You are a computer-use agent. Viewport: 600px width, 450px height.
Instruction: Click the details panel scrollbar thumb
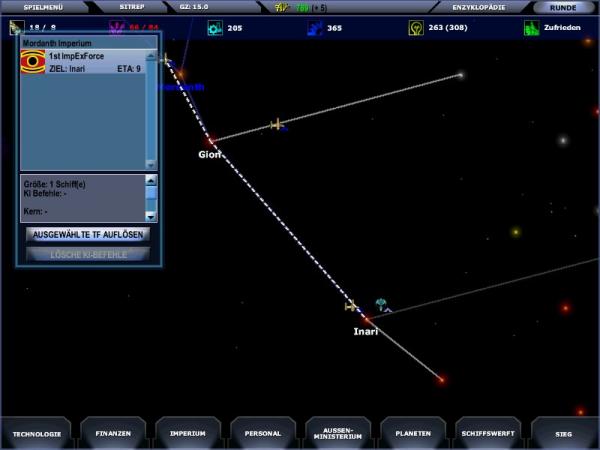151,193
